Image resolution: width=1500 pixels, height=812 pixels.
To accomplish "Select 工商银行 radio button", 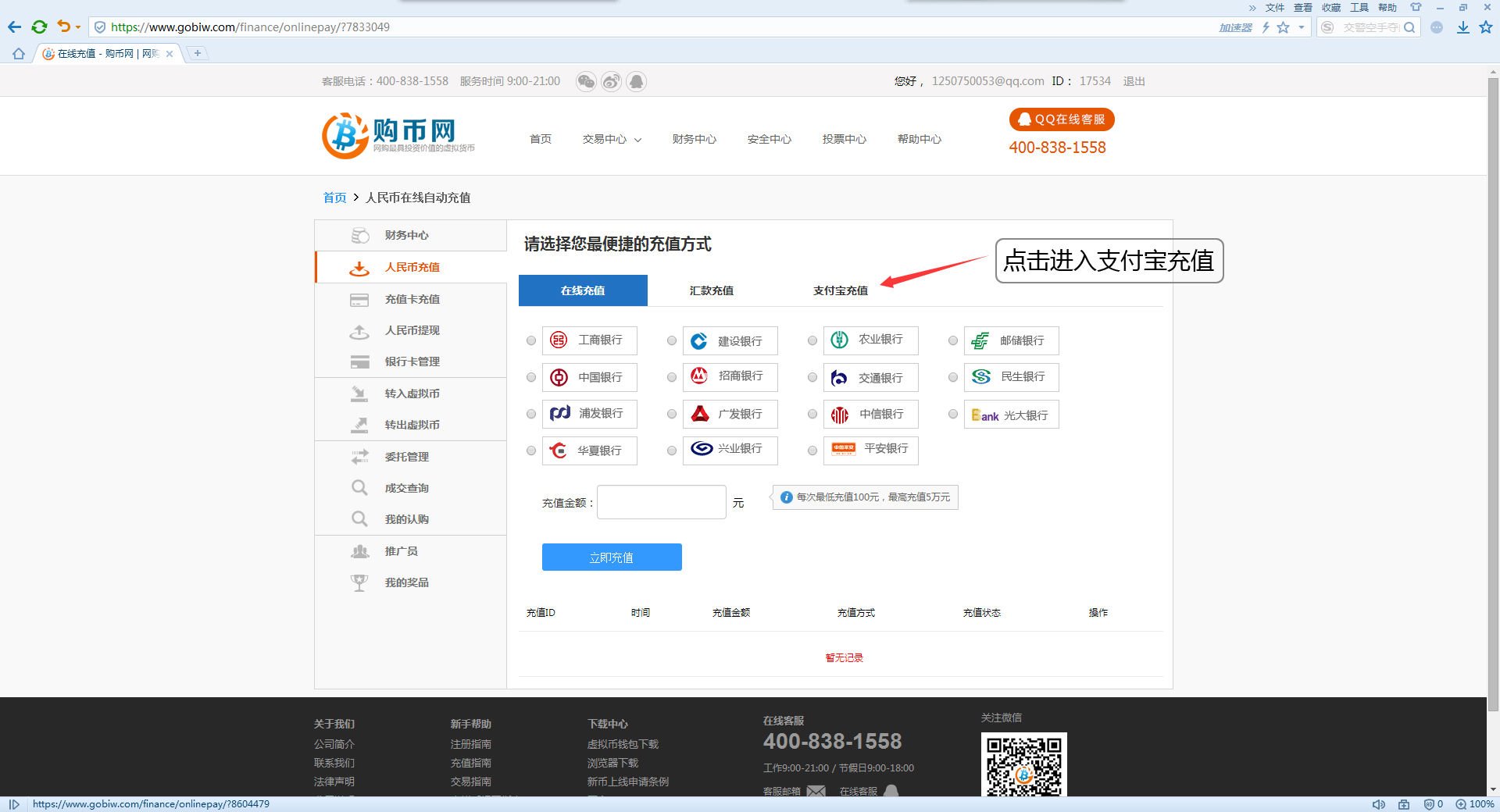I will [531, 340].
